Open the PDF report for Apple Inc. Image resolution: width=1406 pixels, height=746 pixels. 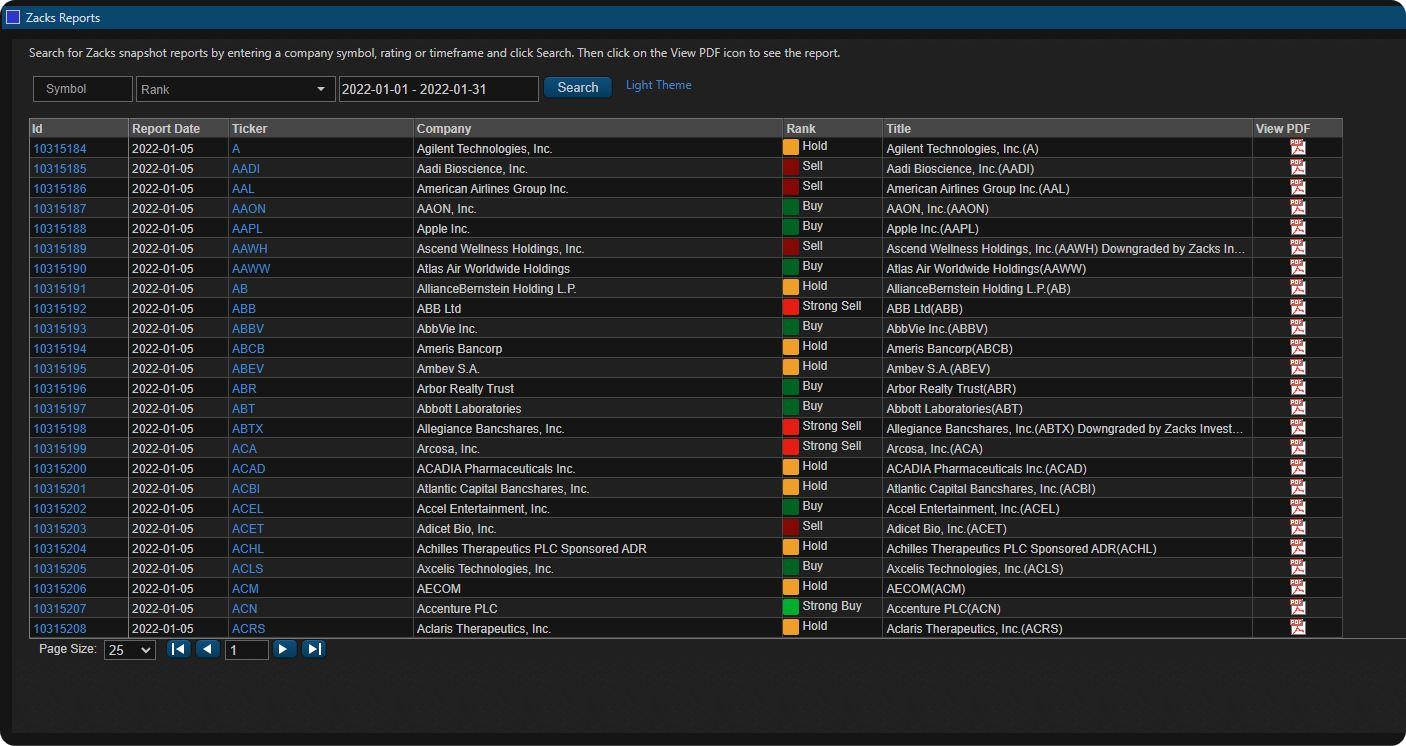[x=1297, y=228]
